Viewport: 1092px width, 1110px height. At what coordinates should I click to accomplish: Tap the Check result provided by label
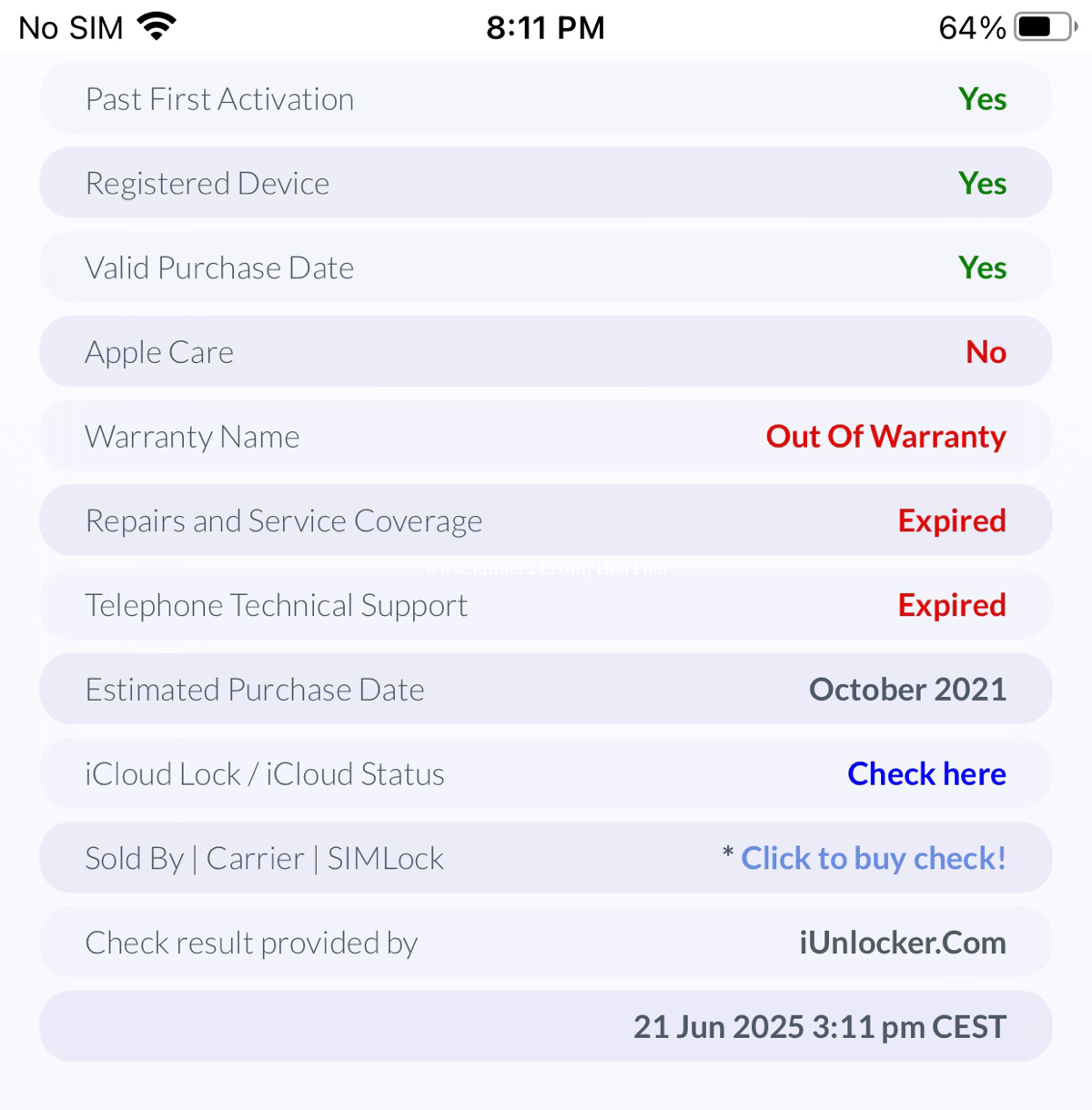pyautogui.click(x=251, y=943)
